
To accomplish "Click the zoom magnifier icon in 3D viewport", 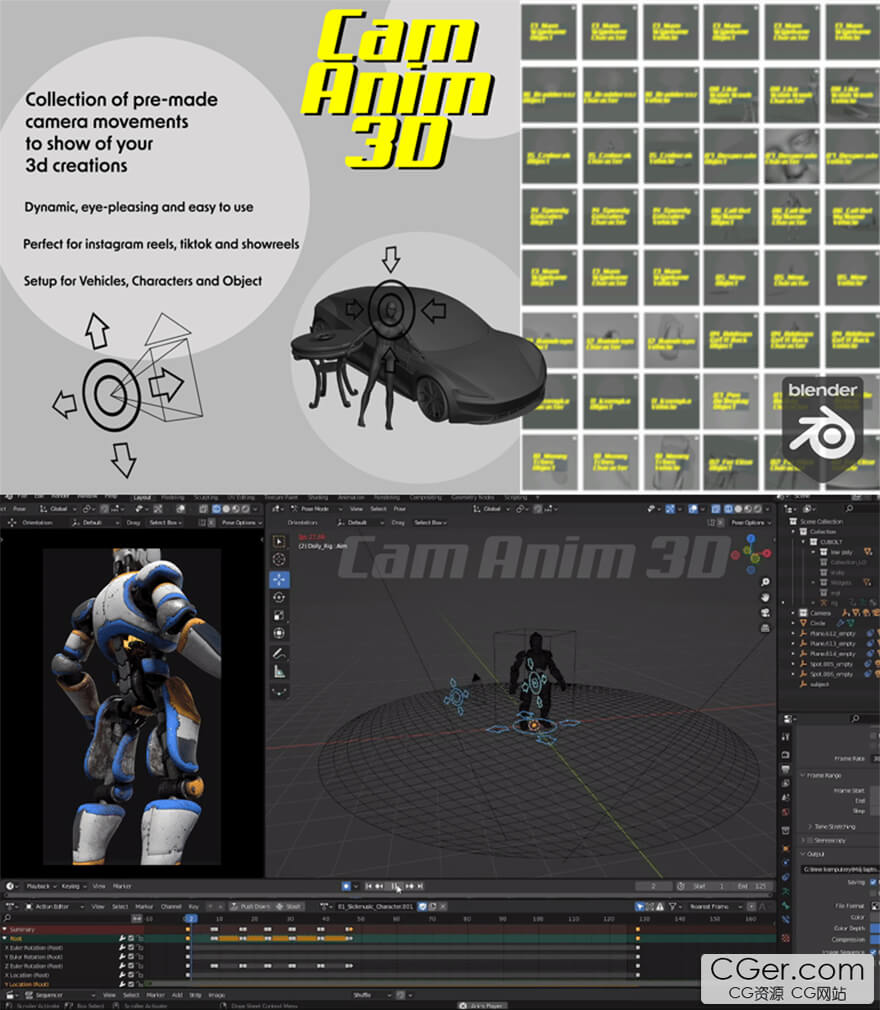I will (x=765, y=582).
